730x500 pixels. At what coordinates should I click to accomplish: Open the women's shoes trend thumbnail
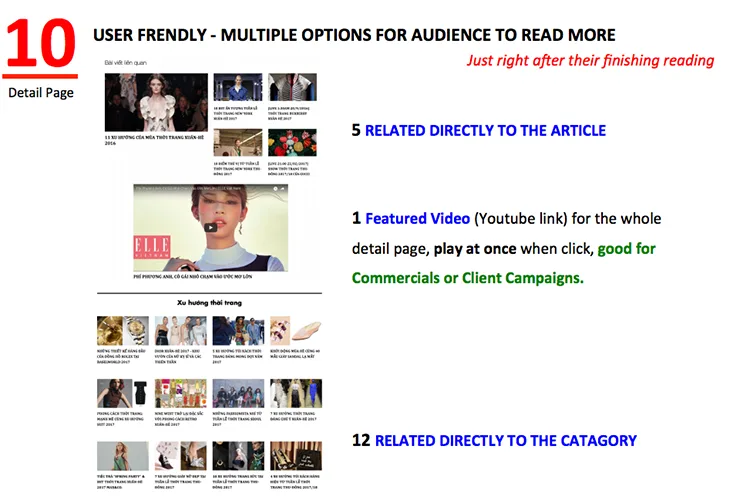(x=181, y=456)
